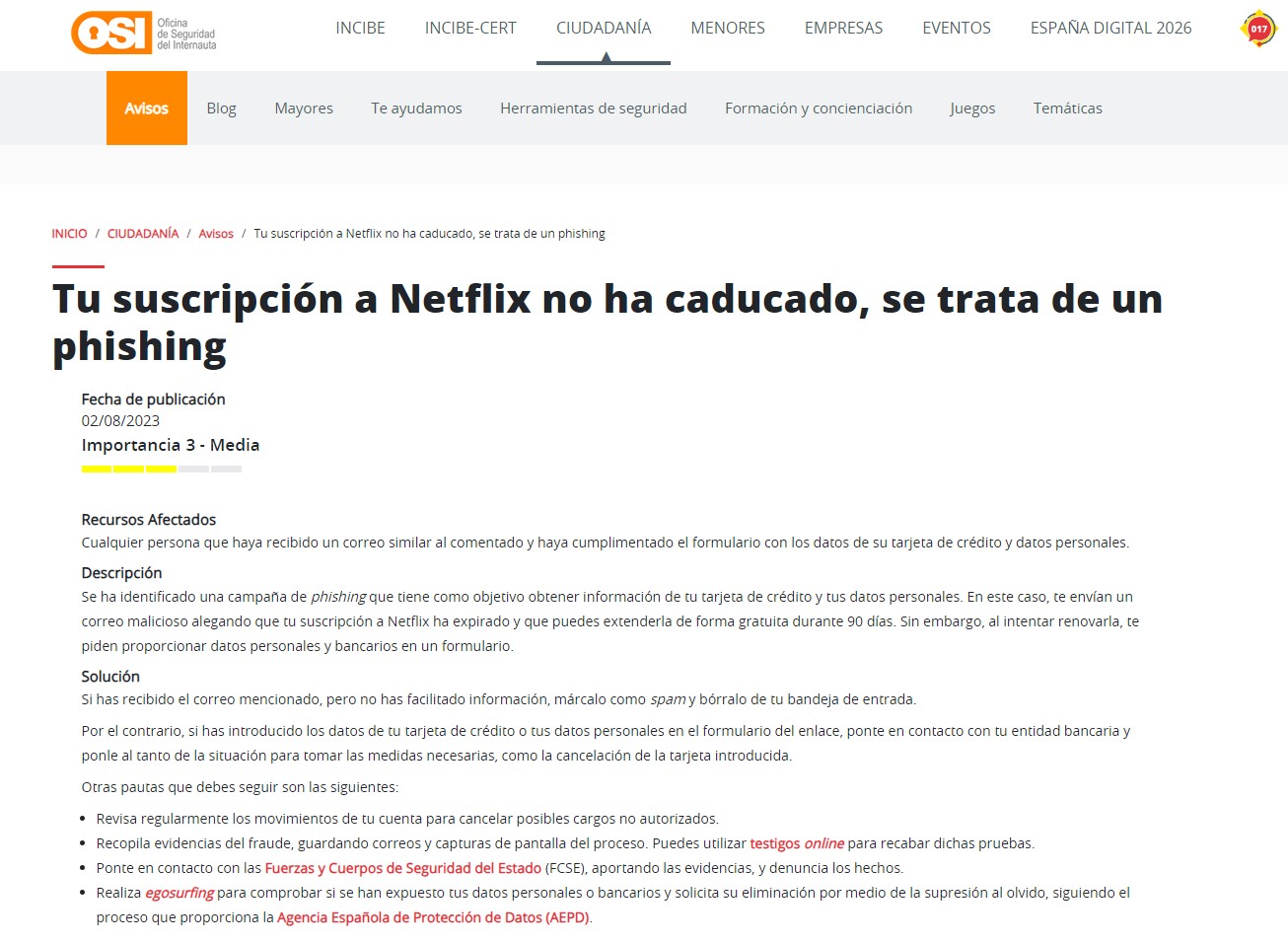Viewport: 1288px width, 944px height.
Task: Select the CIUDADANÍA top menu
Action: [x=604, y=29]
